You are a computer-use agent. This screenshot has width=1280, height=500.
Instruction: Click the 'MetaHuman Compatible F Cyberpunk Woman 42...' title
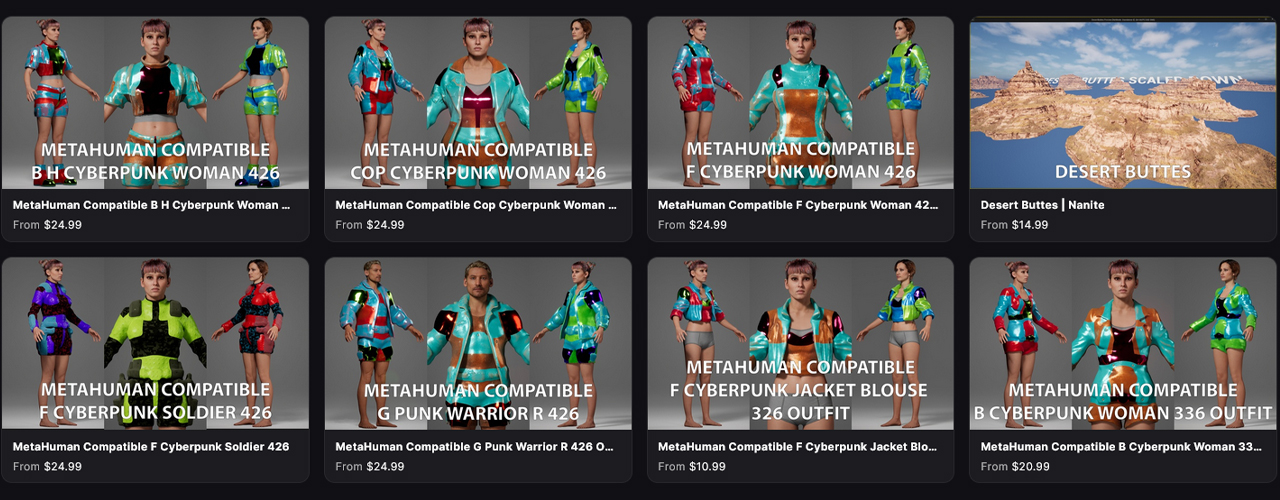pyautogui.click(x=798, y=205)
